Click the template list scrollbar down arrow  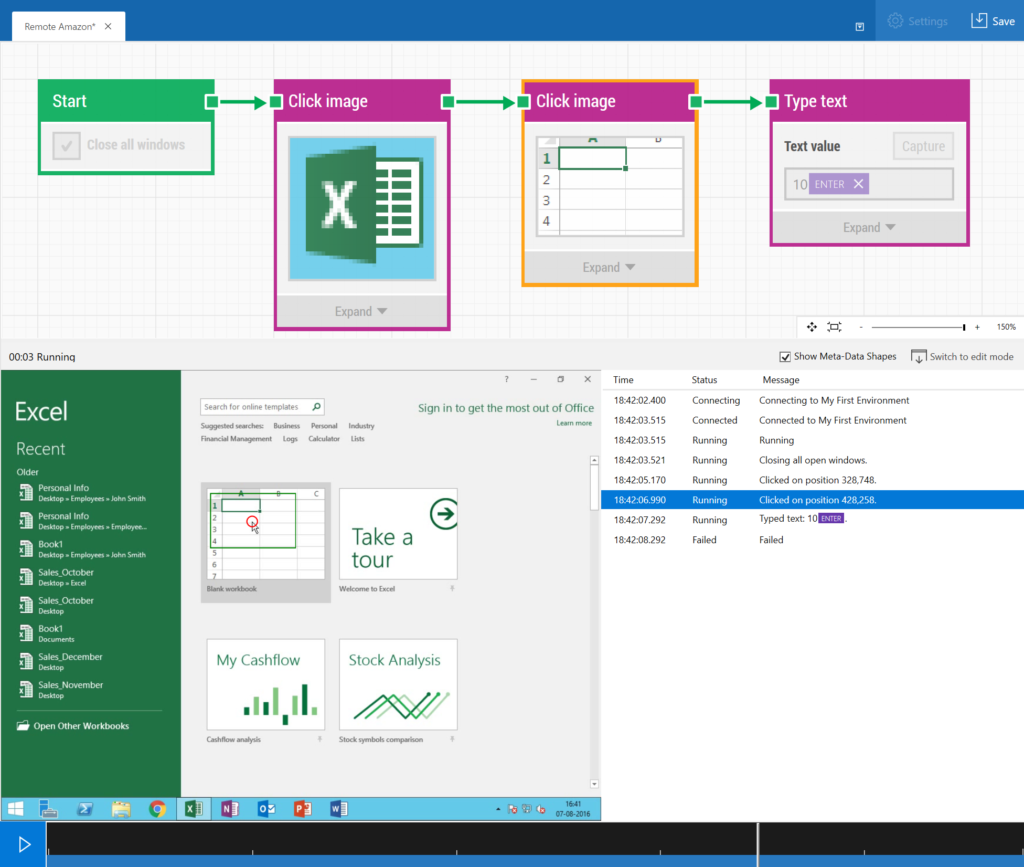tap(594, 784)
